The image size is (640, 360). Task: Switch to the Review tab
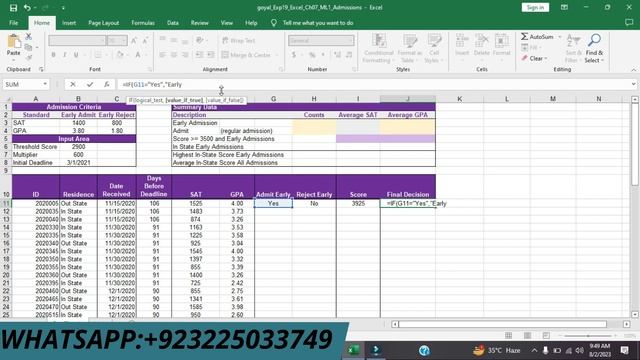pyautogui.click(x=200, y=23)
